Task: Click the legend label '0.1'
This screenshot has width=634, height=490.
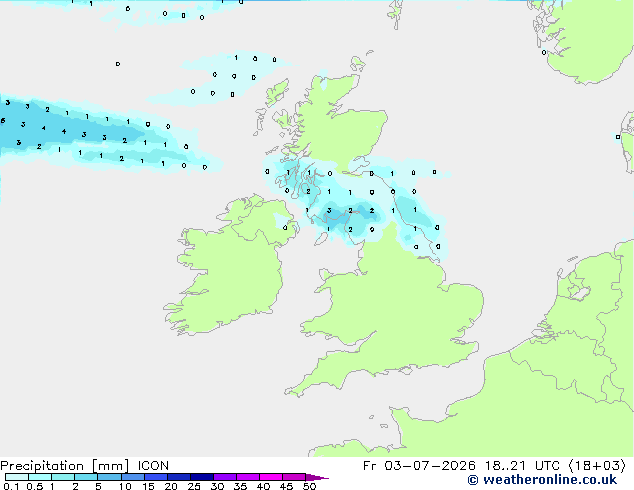Action: coord(11,486)
